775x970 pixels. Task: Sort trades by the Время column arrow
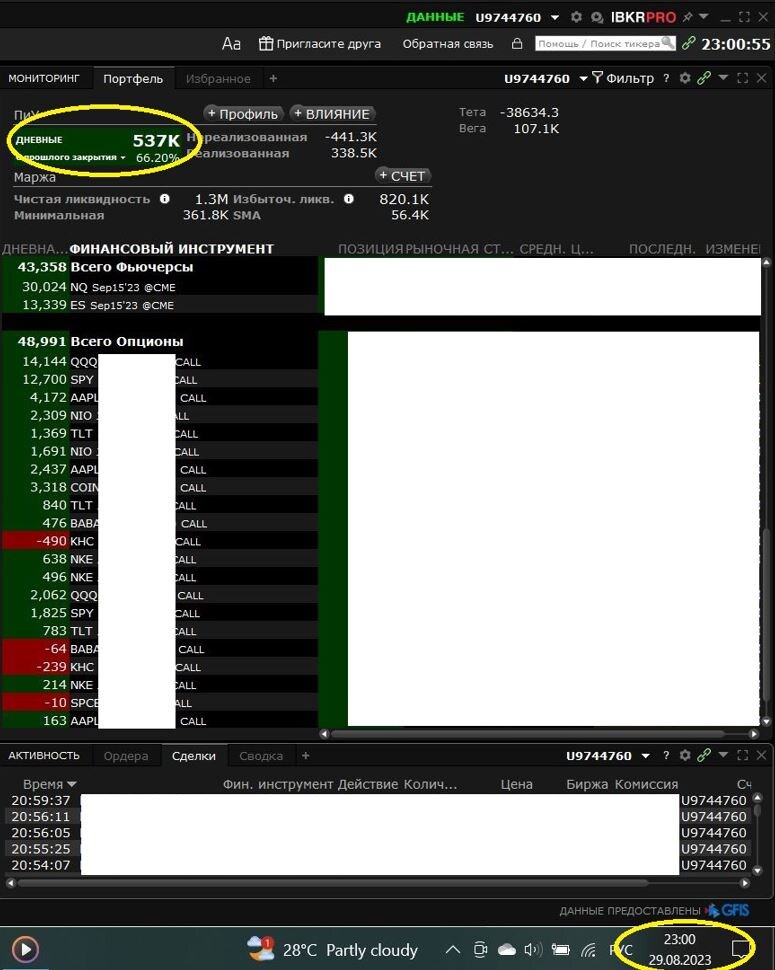tap(72, 784)
